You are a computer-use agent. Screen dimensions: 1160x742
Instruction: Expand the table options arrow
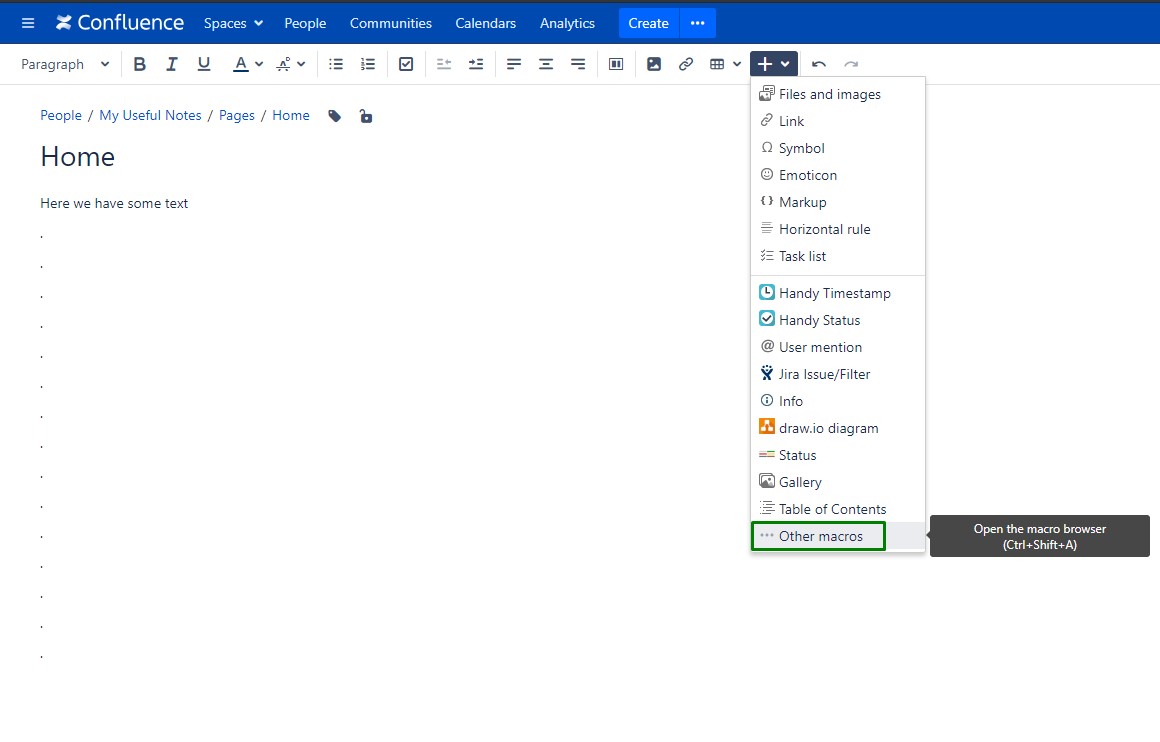(x=737, y=64)
